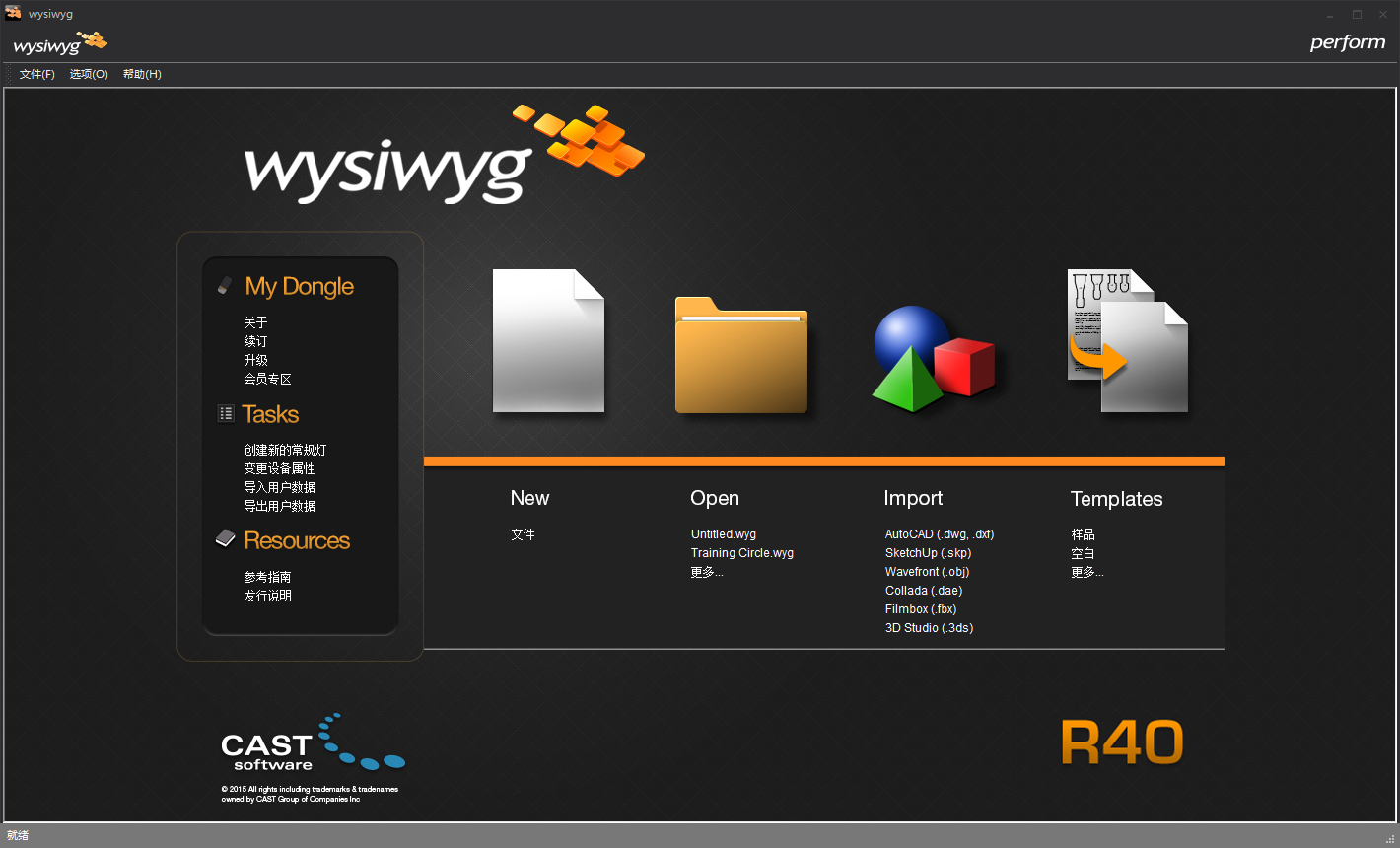Screen dimensions: 1400x848
Task: Click 更多... under Open
Action: pos(707,572)
